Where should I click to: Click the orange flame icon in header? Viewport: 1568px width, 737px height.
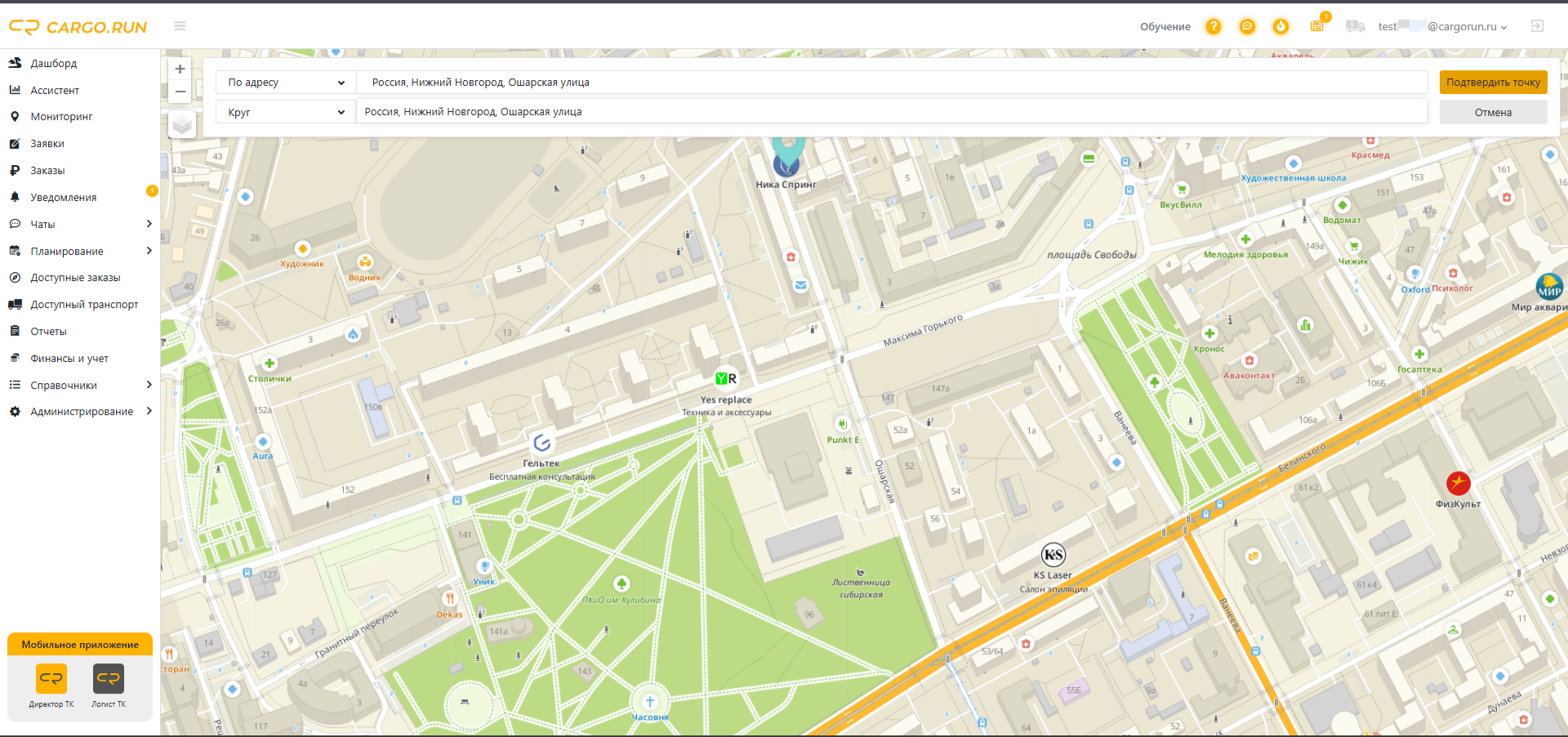point(1281,26)
